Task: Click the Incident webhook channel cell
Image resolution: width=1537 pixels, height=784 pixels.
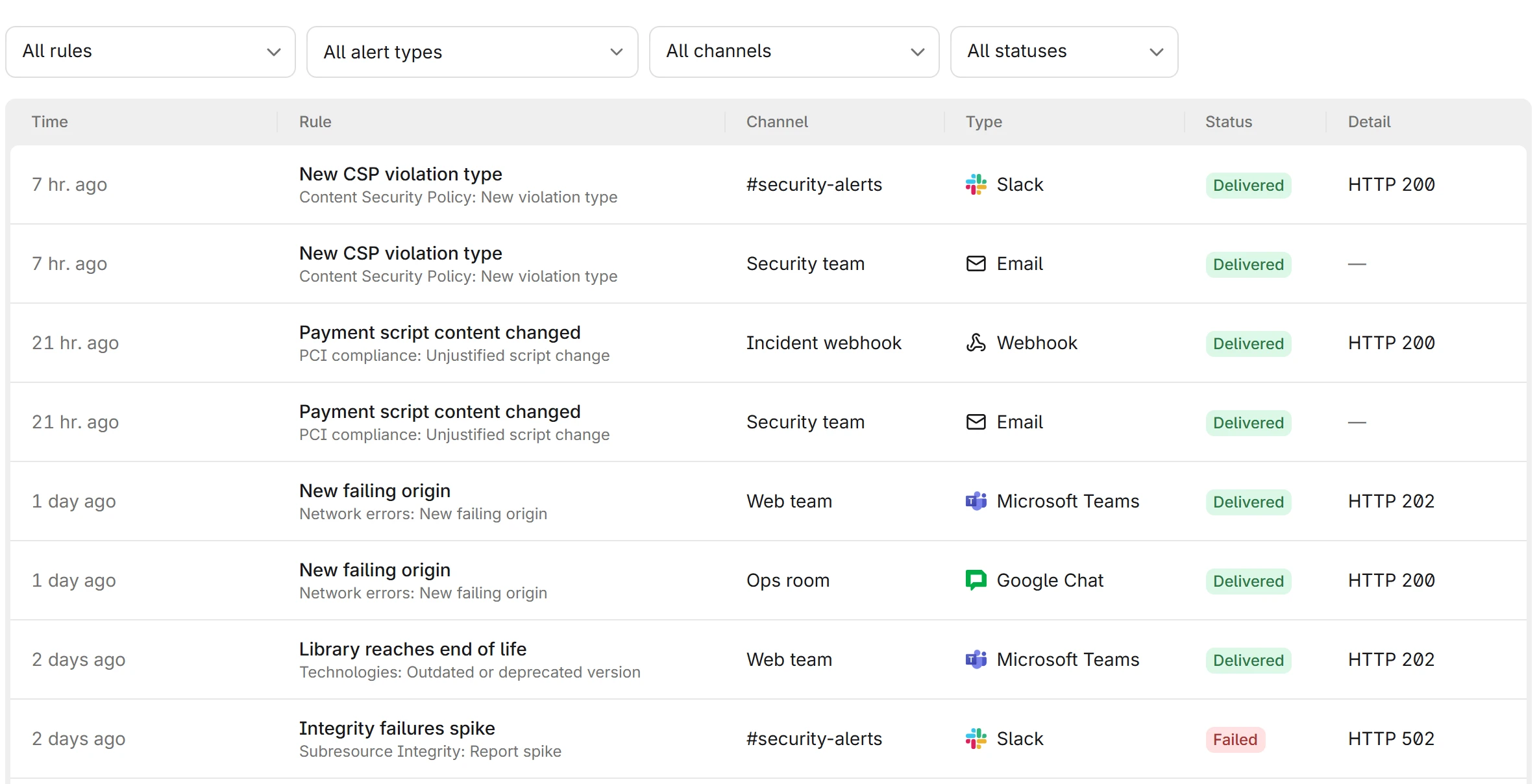Action: 824,343
